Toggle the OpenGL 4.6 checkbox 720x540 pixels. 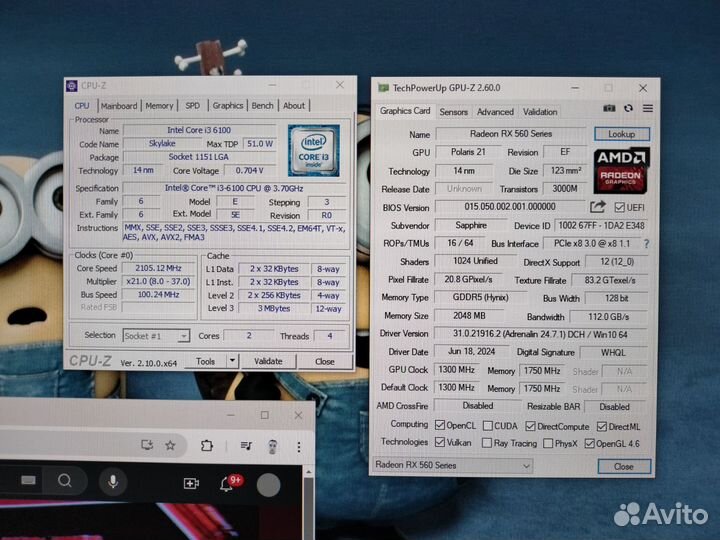point(590,444)
